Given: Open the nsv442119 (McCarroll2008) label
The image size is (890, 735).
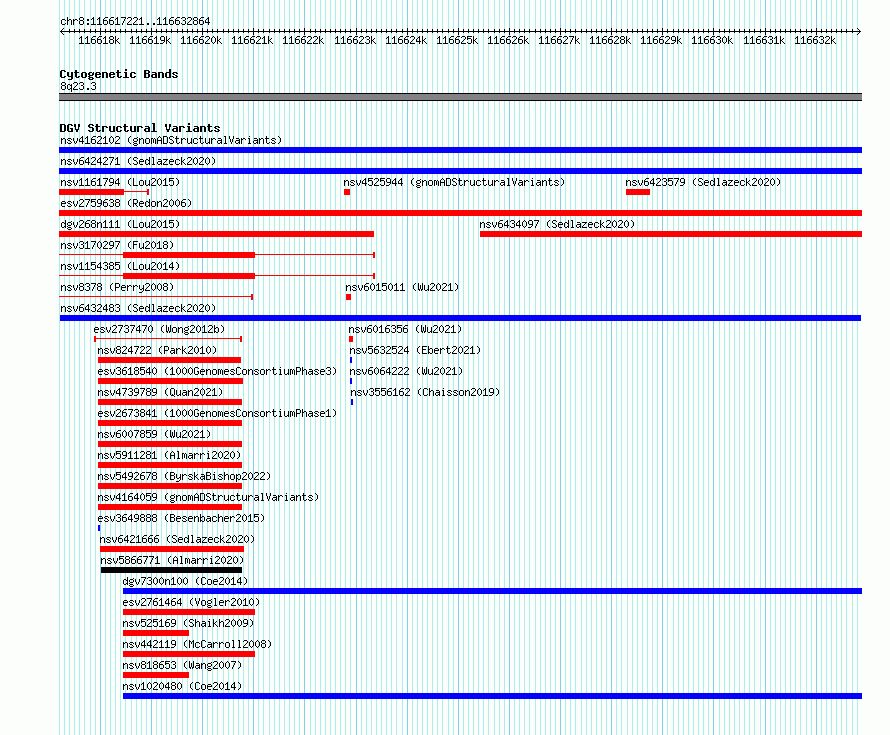Looking at the screenshot, I should coord(197,644).
